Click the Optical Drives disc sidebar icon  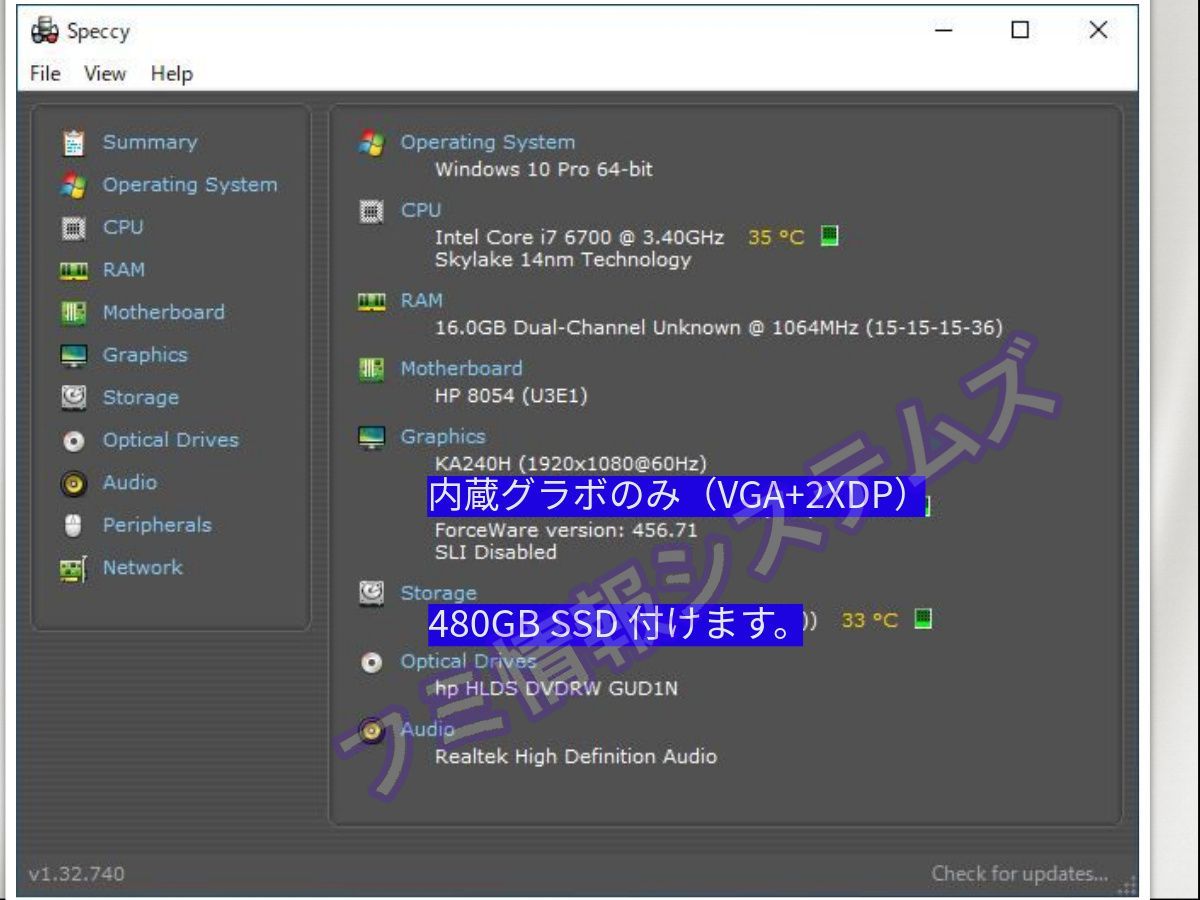click(x=73, y=440)
